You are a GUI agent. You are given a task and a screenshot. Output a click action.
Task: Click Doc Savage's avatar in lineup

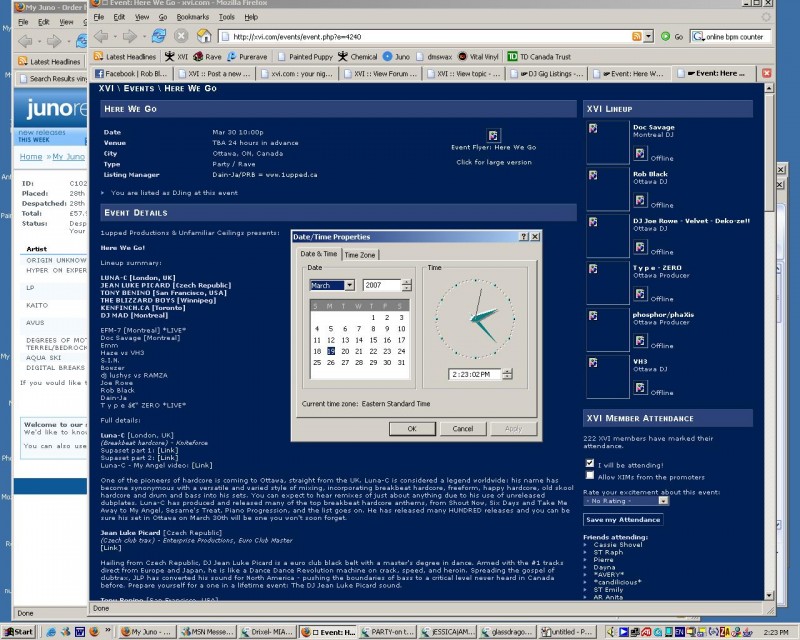(593, 128)
